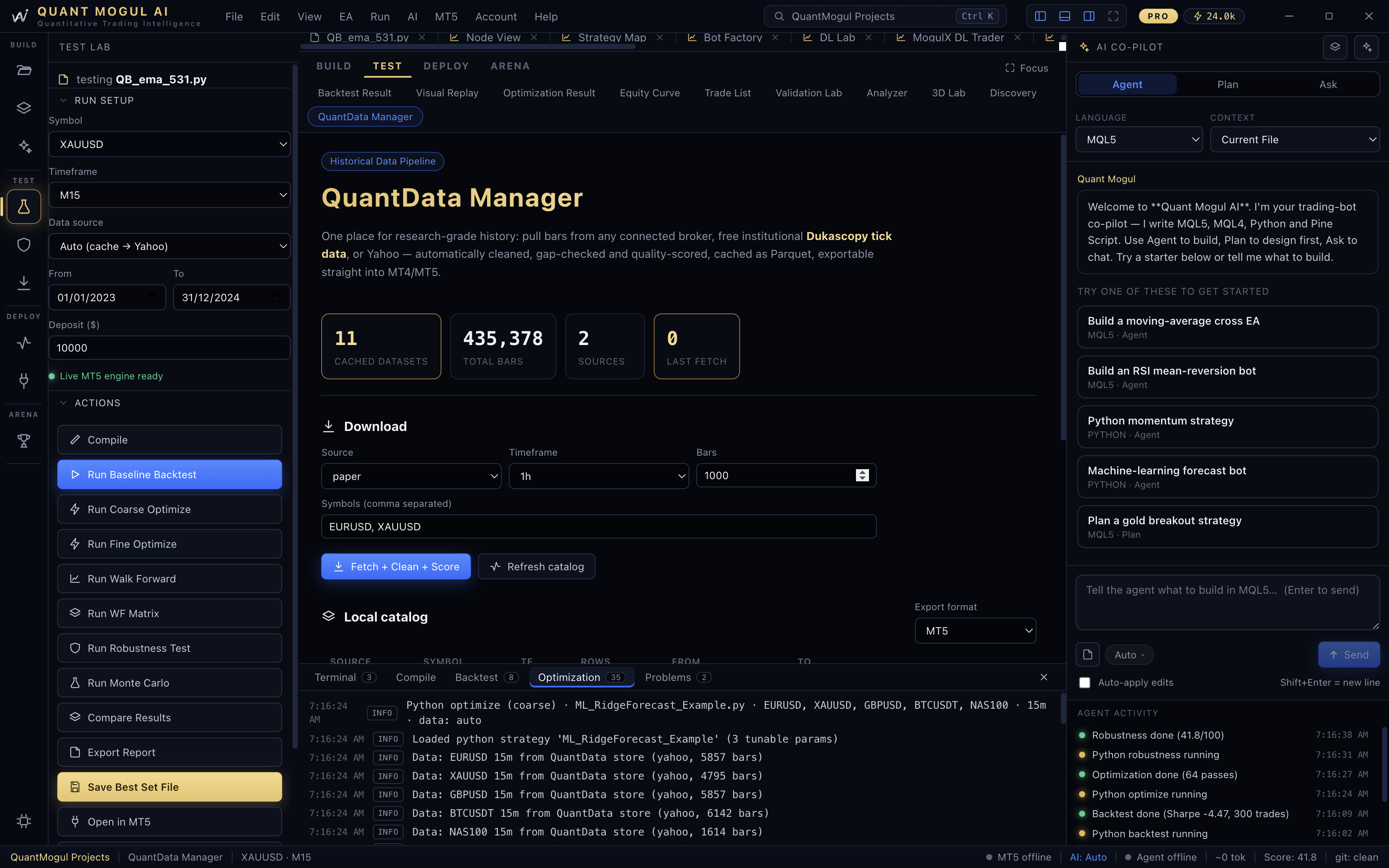
Task: Toggle right panel layout icon in title bar
Action: tap(1089, 16)
